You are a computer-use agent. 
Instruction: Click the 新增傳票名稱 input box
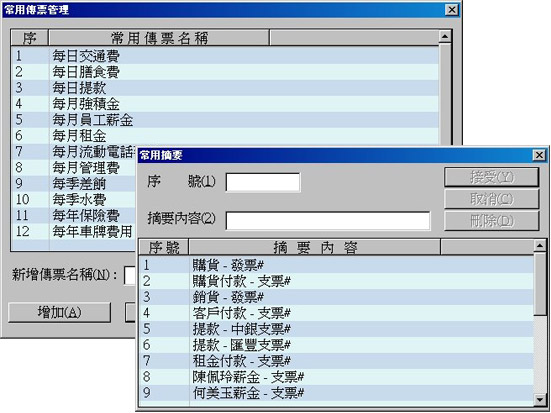point(130,275)
